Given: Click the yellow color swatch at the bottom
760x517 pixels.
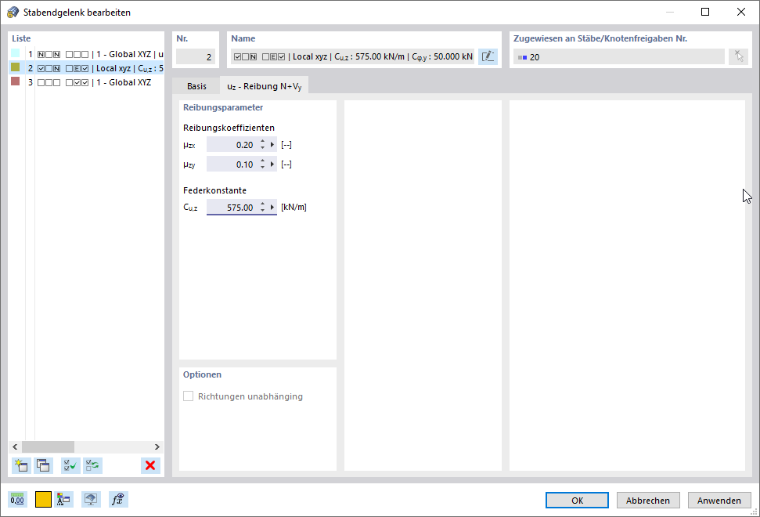Looking at the screenshot, I should click(43, 499).
